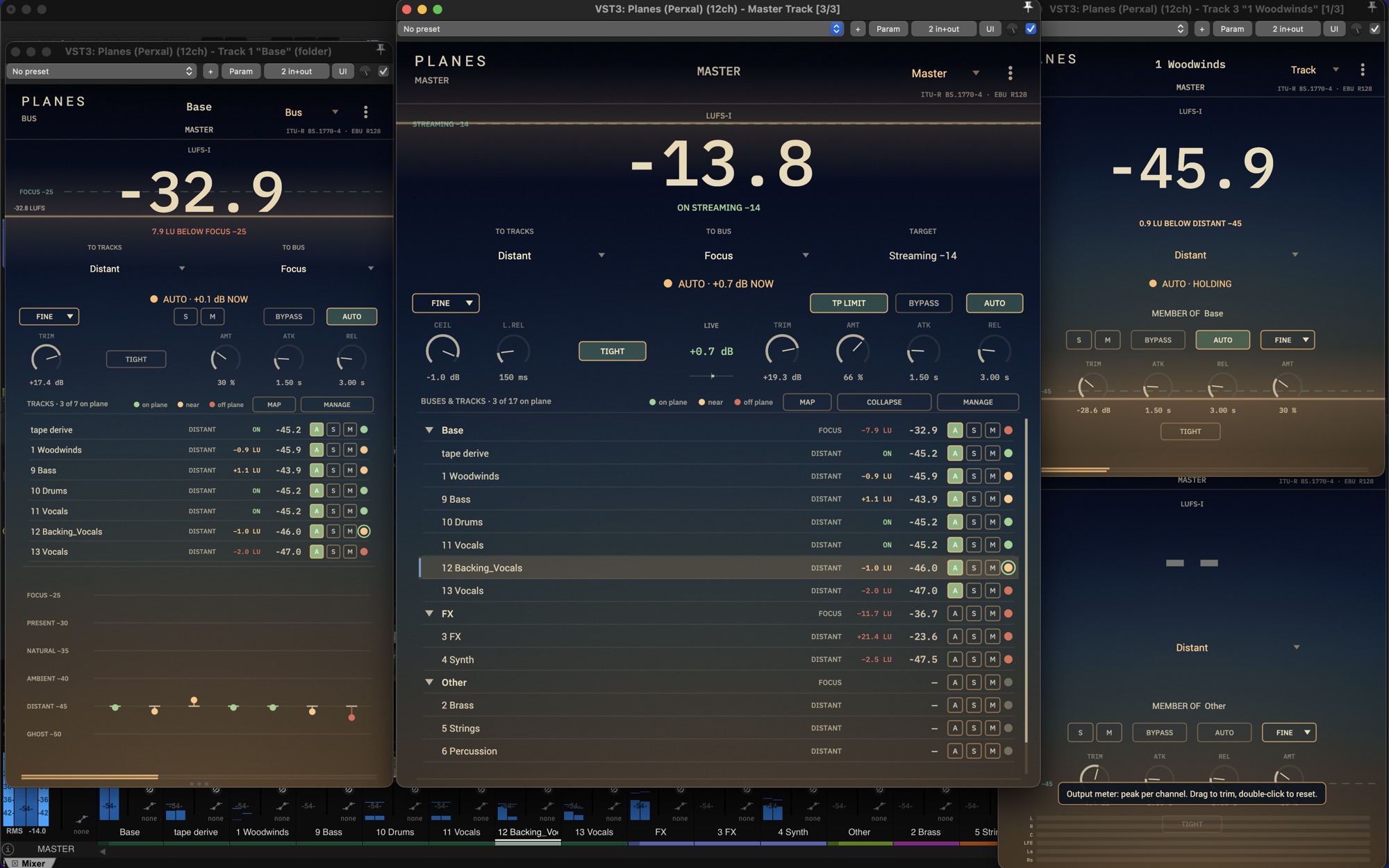Click the S icon for 13 Vocals in Base window
Viewport: 1389px width, 868px height.
333,552
